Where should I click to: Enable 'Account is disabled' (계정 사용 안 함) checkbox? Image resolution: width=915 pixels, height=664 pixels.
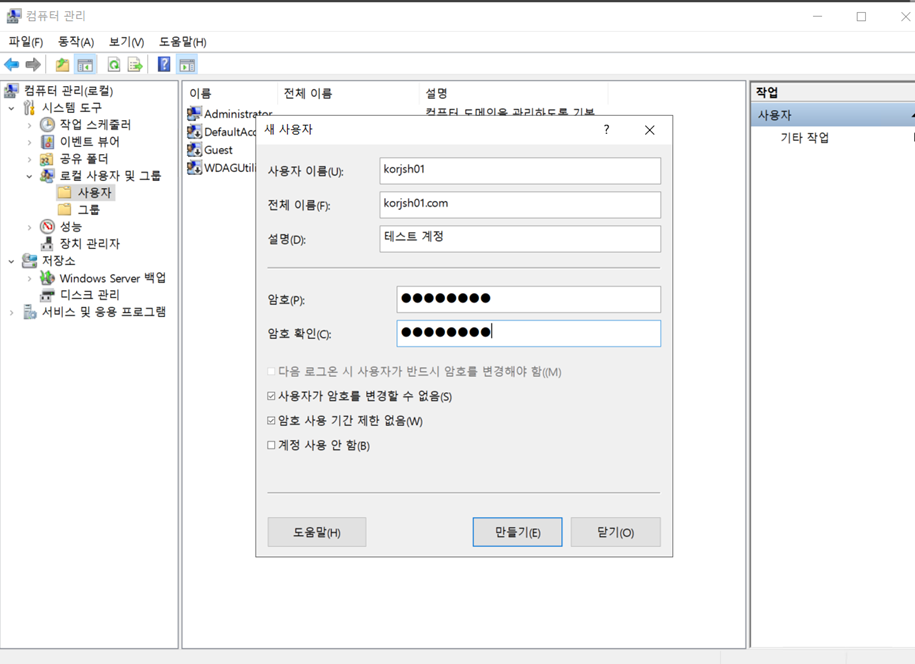[271, 446]
